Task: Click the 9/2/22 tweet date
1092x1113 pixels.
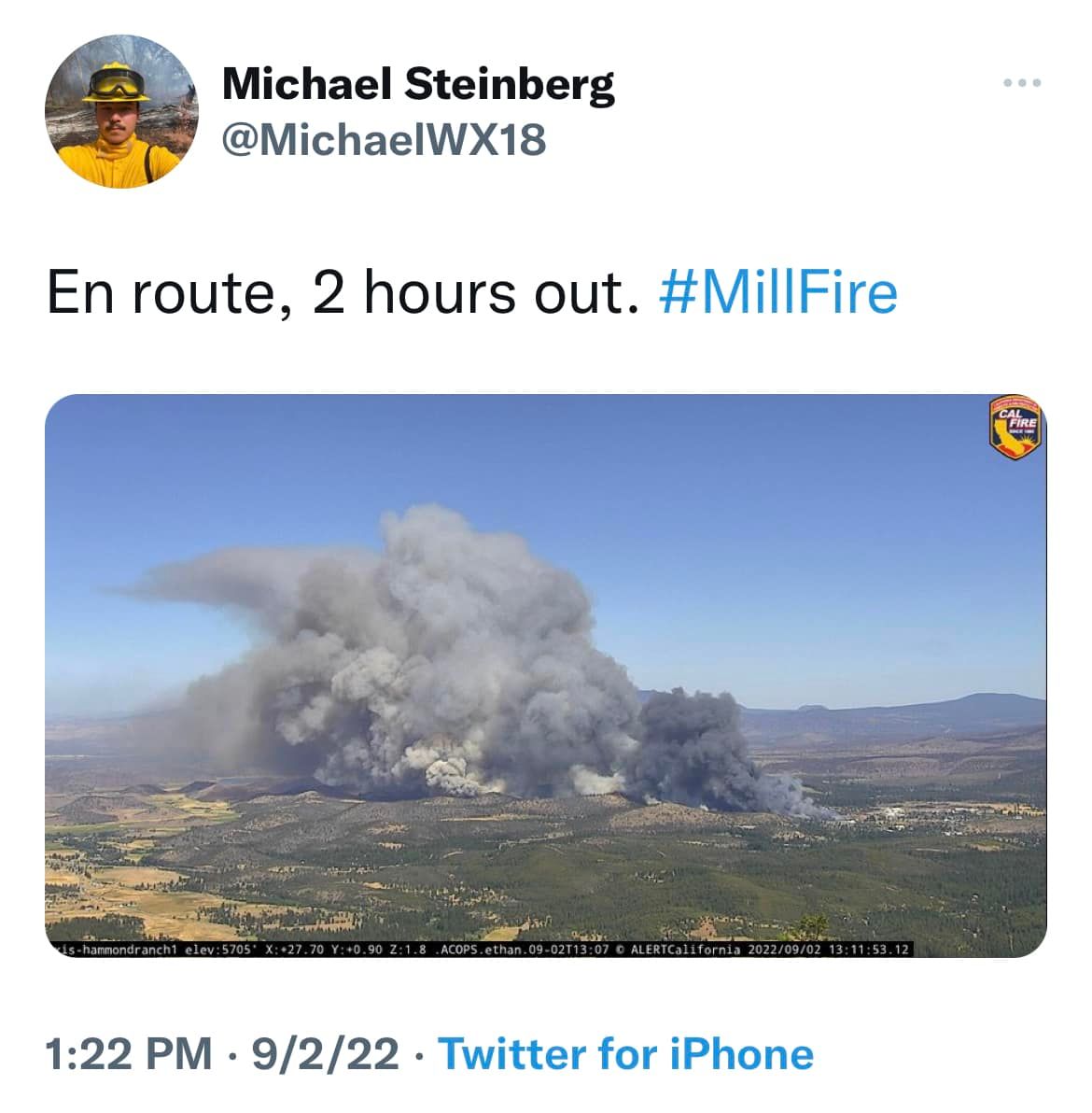Action: point(326,1053)
